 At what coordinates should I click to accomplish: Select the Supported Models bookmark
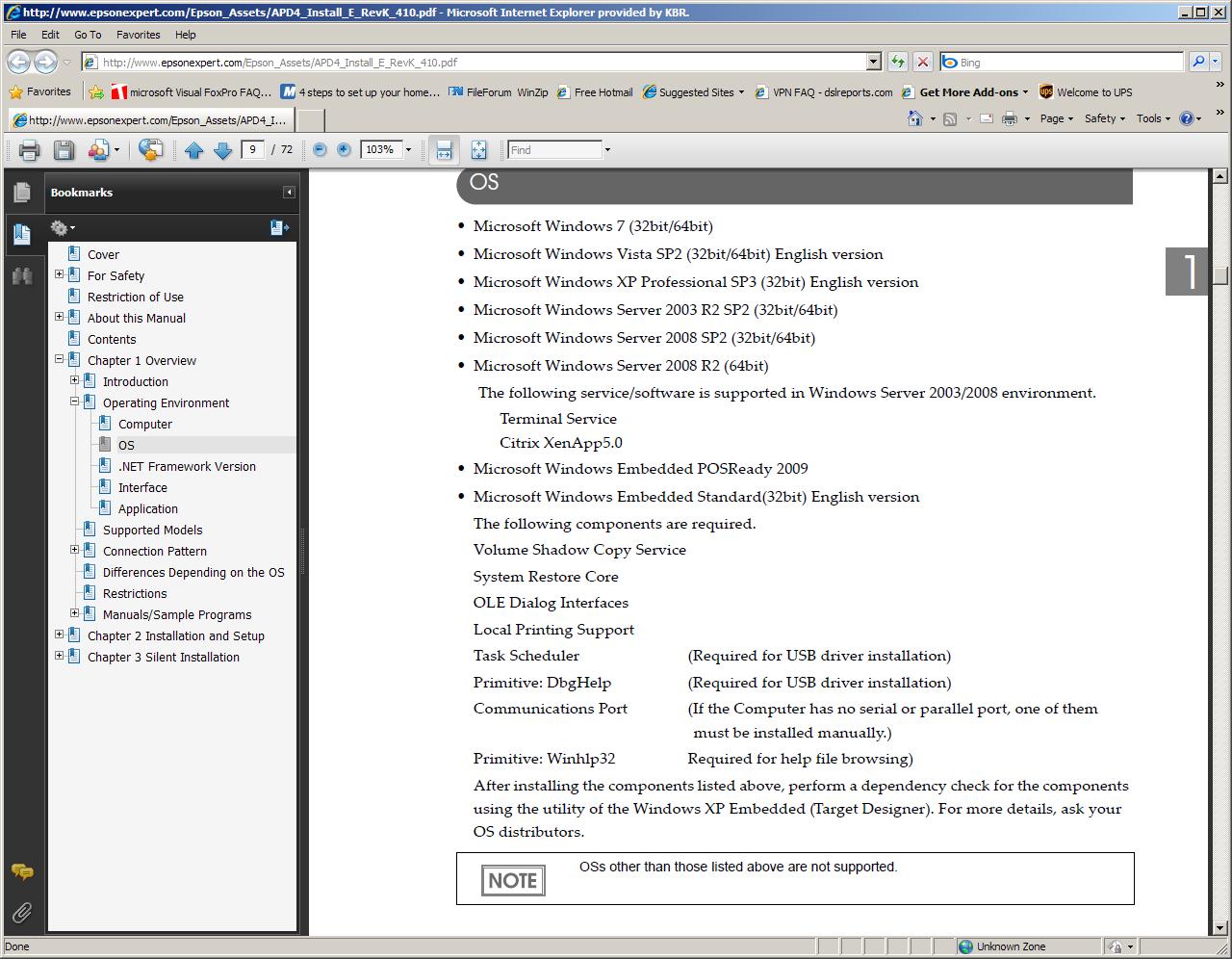point(152,530)
